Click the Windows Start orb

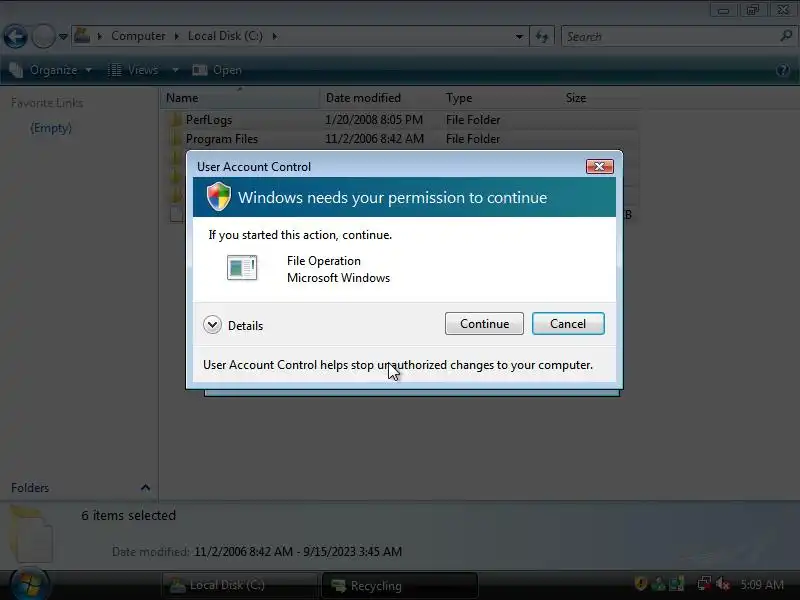click(29, 585)
